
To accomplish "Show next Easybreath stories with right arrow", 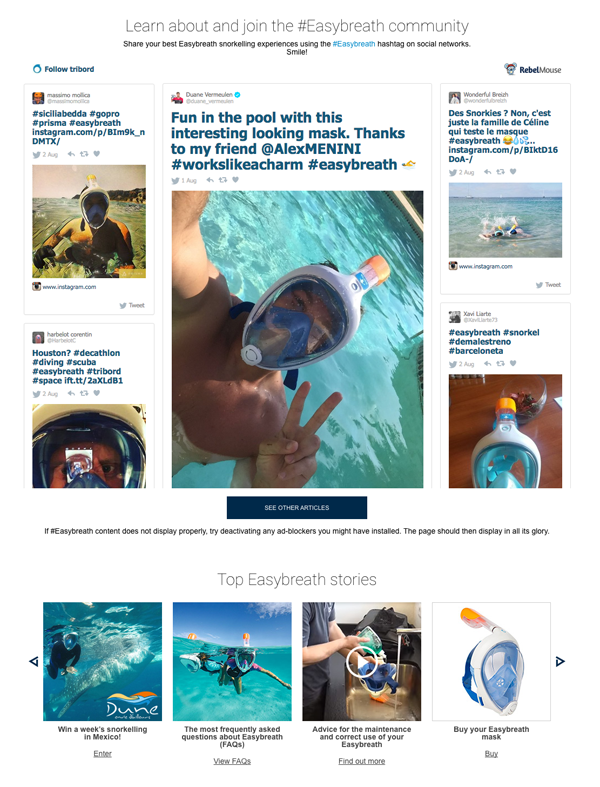I will [560, 662].
